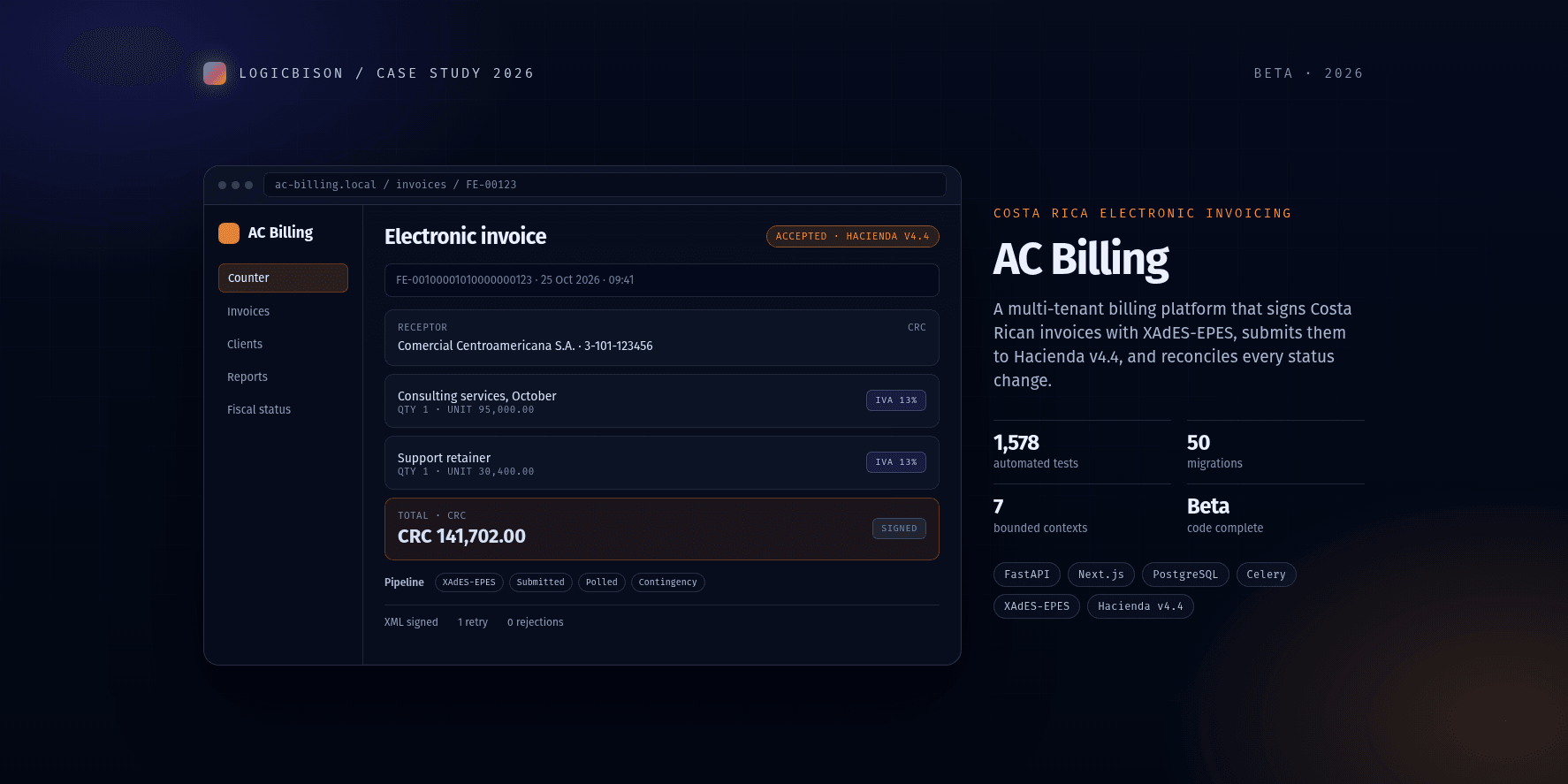Click the Electronic invoice page title

coord(465,237)
